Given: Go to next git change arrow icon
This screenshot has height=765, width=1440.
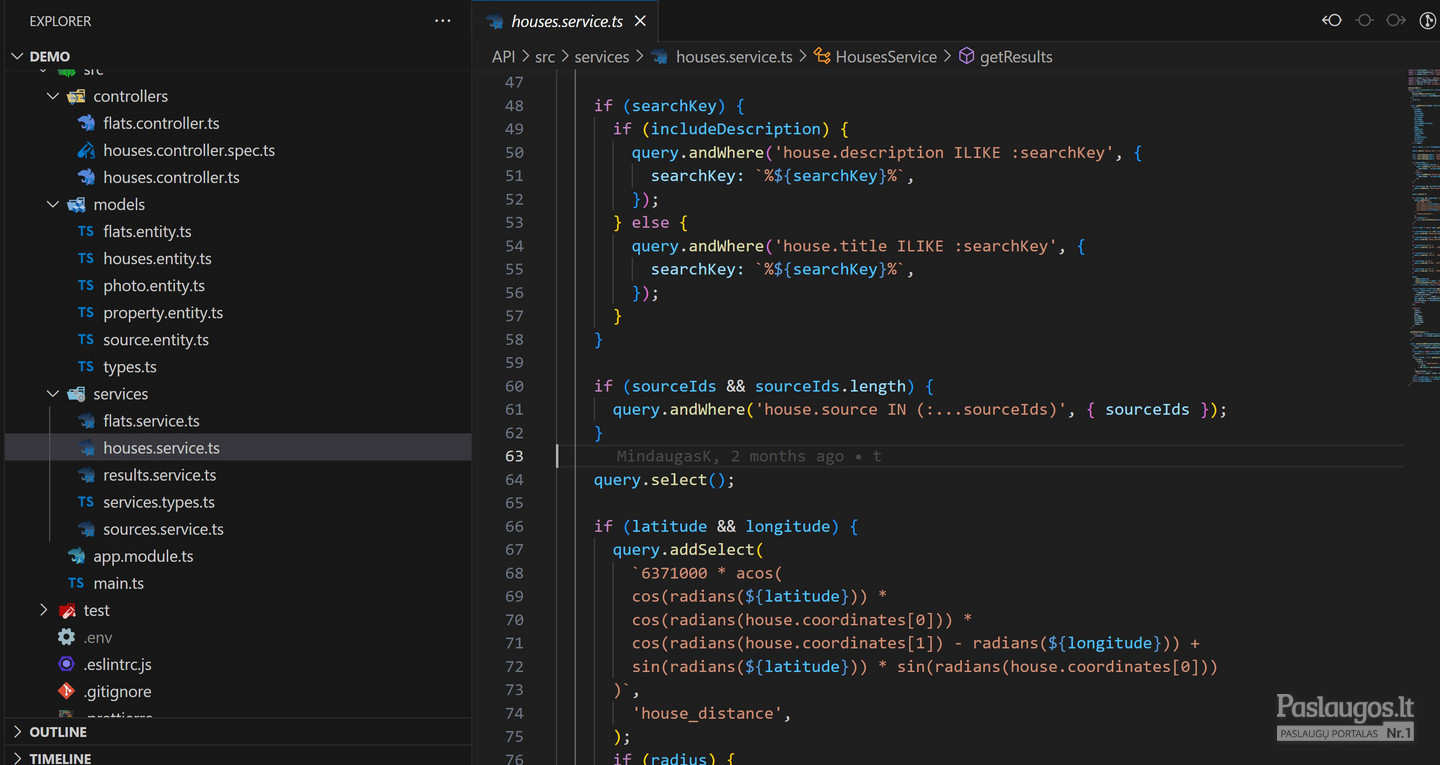Looking at the screenshot, I should [x=1396, y=20].
